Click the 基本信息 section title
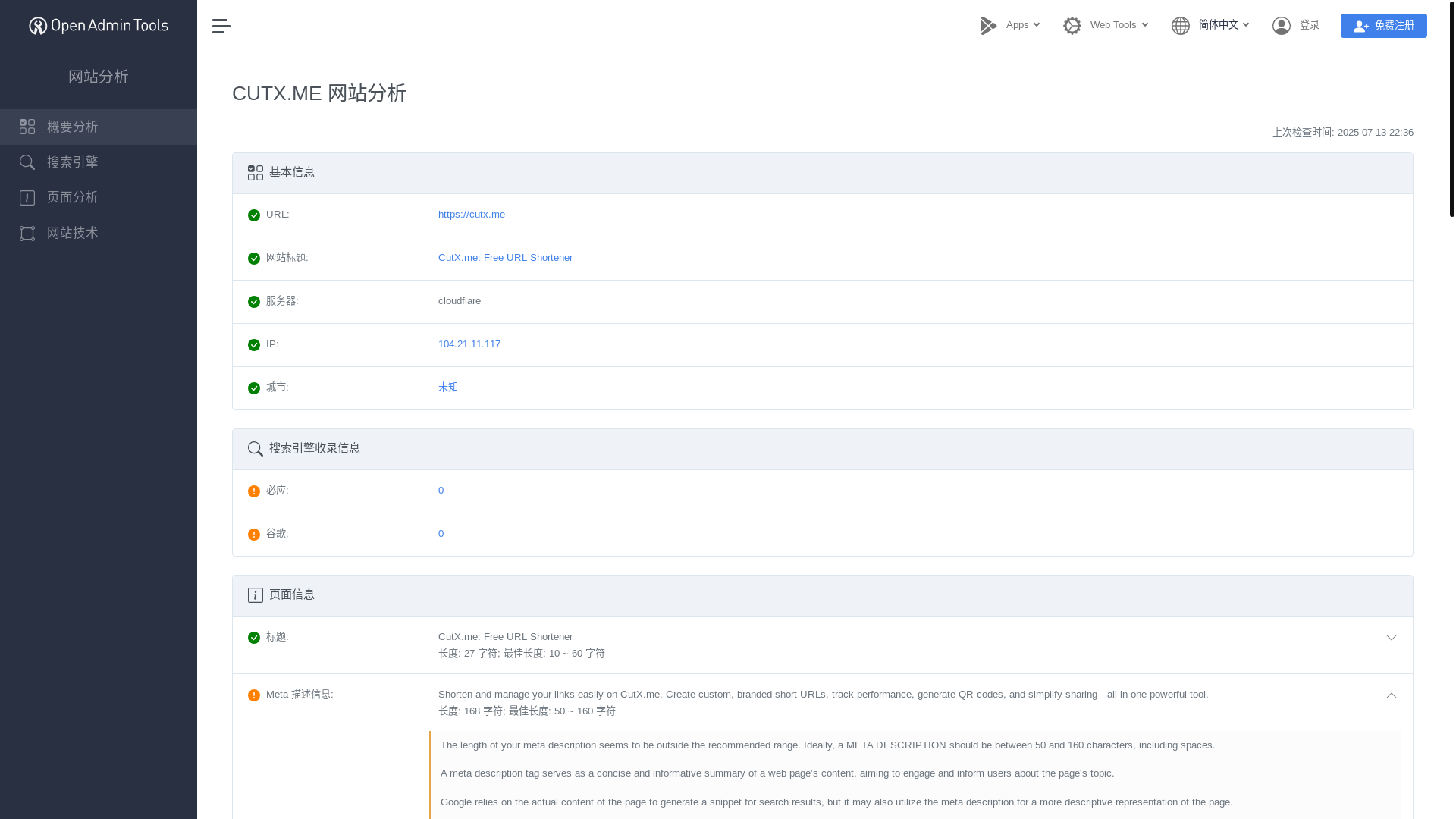The image size is (1456, 819). (292, 172)
